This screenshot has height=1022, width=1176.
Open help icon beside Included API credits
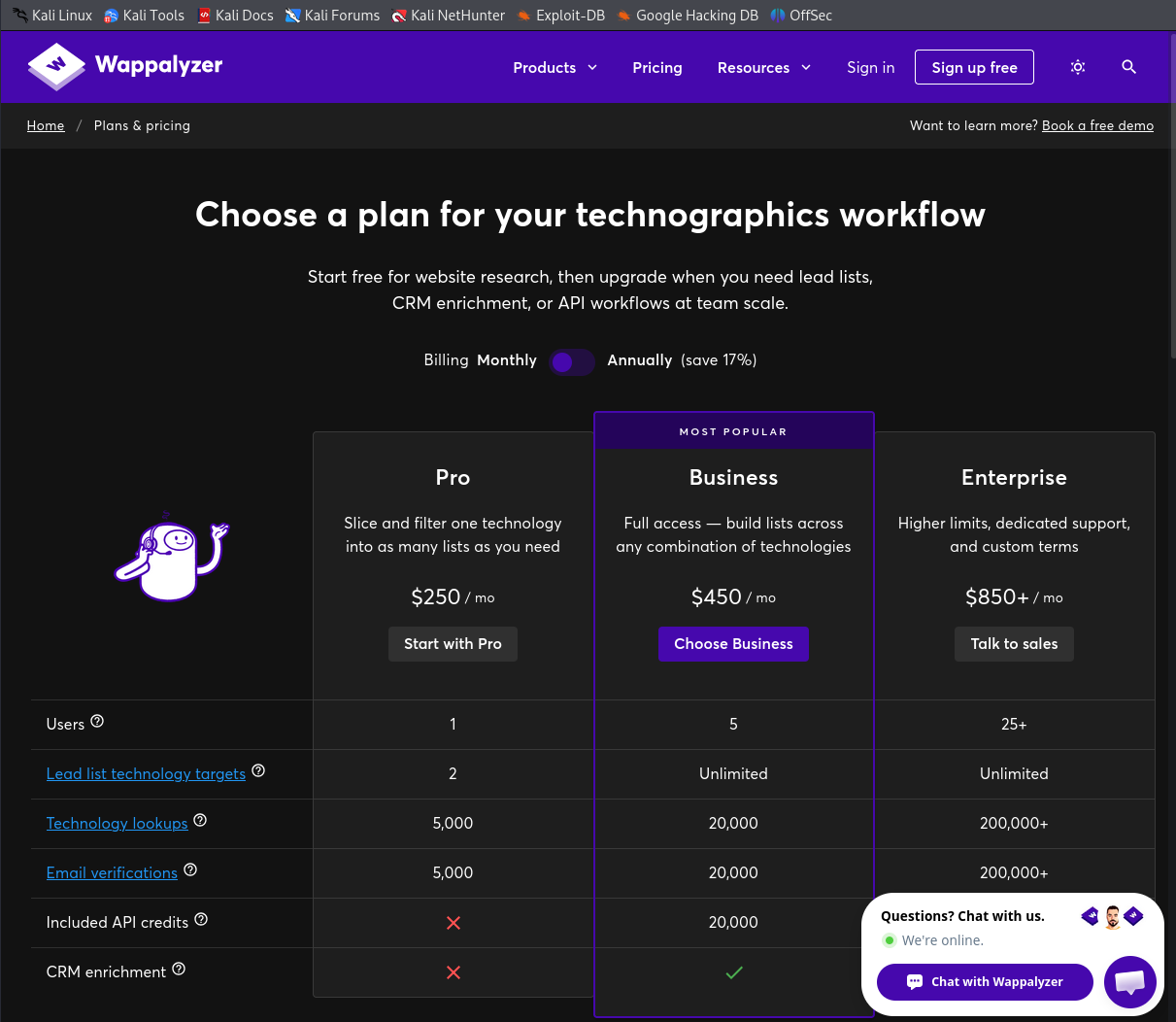pos(201,919)
